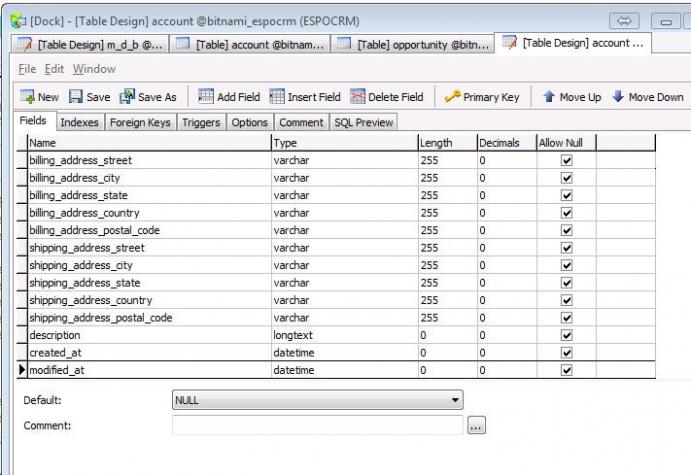Click the Comment ellipsis button
Viewport: 691px width, 475px height.
(476, 426)
